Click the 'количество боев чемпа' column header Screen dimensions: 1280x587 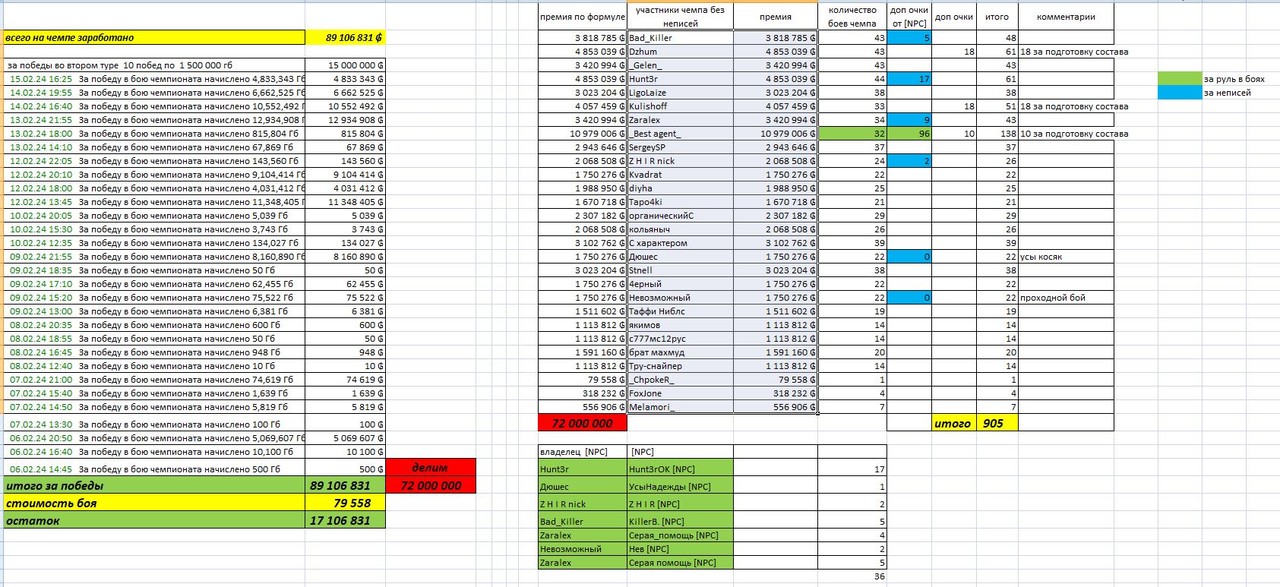853,17
